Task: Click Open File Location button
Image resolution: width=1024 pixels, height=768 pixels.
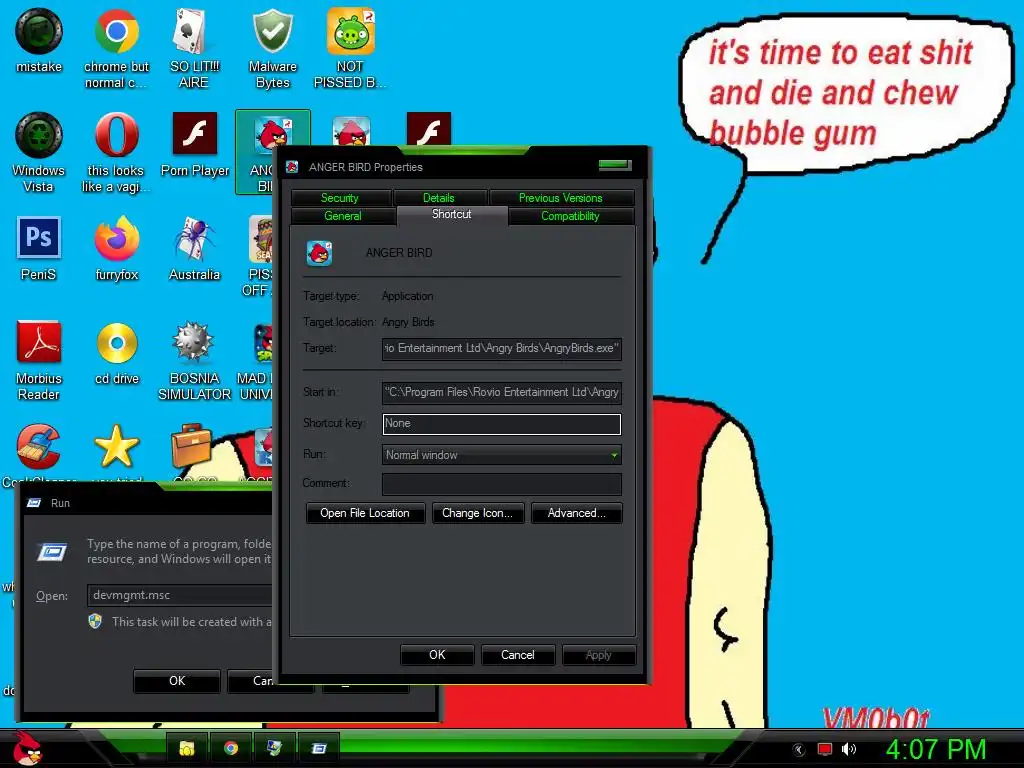Action: (365, 513)
